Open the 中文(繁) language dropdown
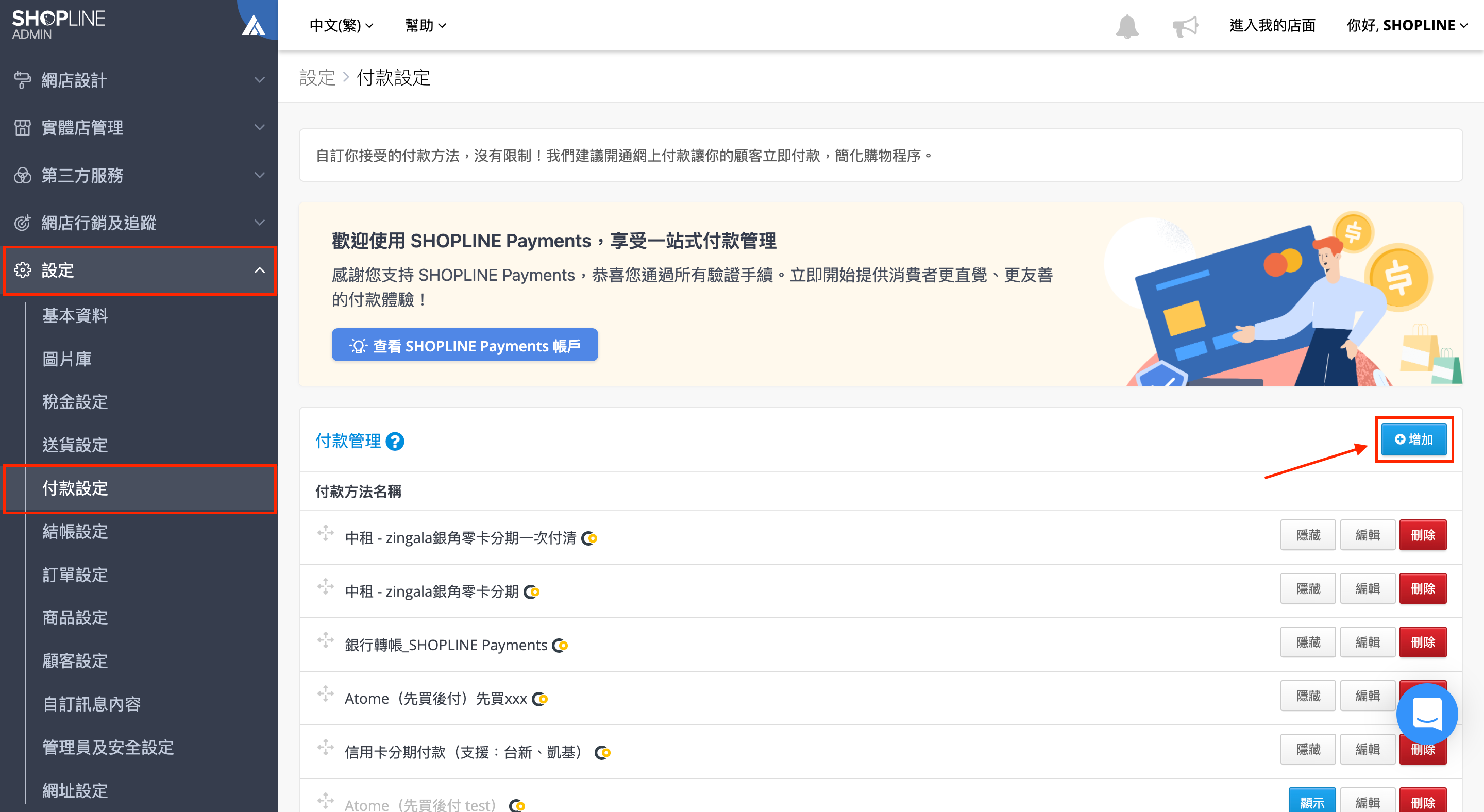The height and width of the screenshot is (812, 1484). 342,25
